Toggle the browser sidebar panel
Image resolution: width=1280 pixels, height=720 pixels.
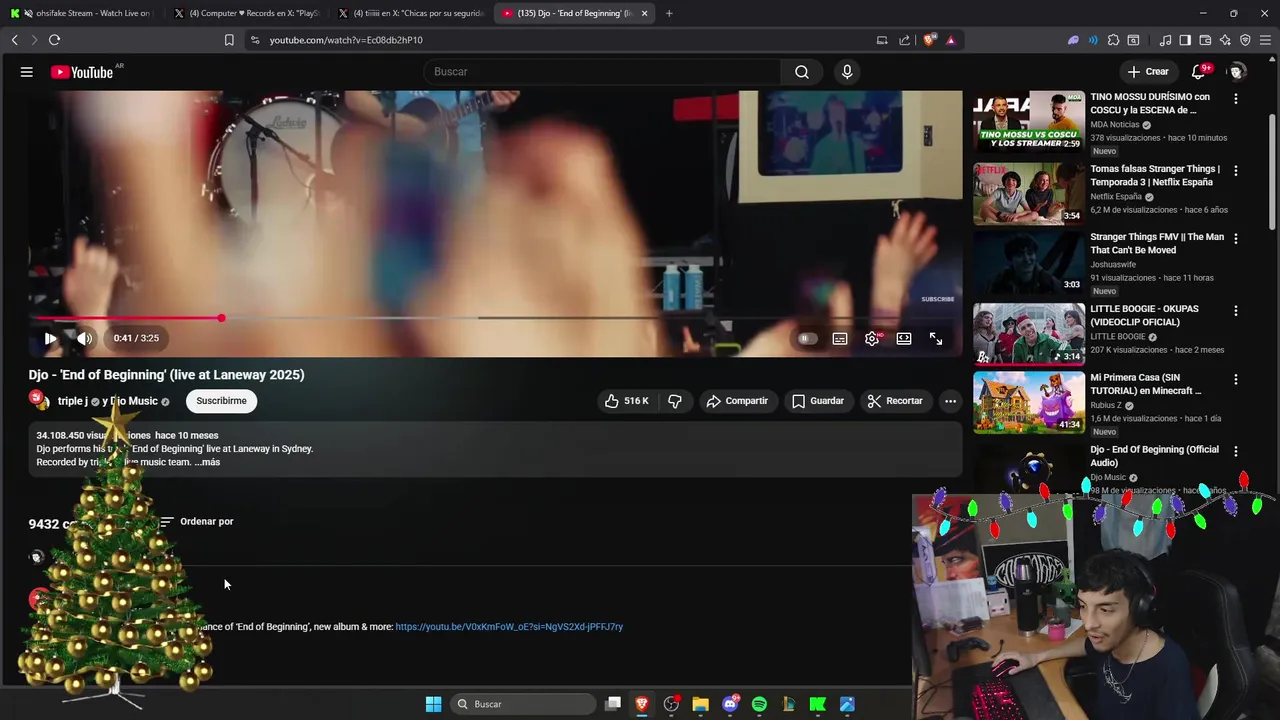[1185, 40]
